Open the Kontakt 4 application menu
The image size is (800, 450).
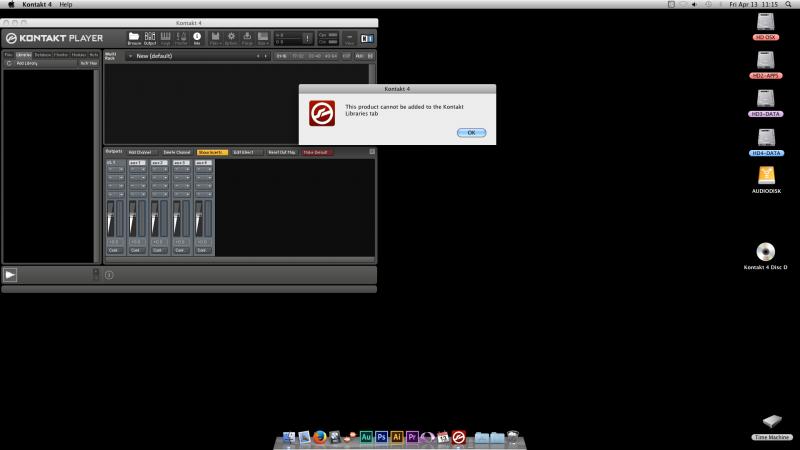tap(37, 4)
